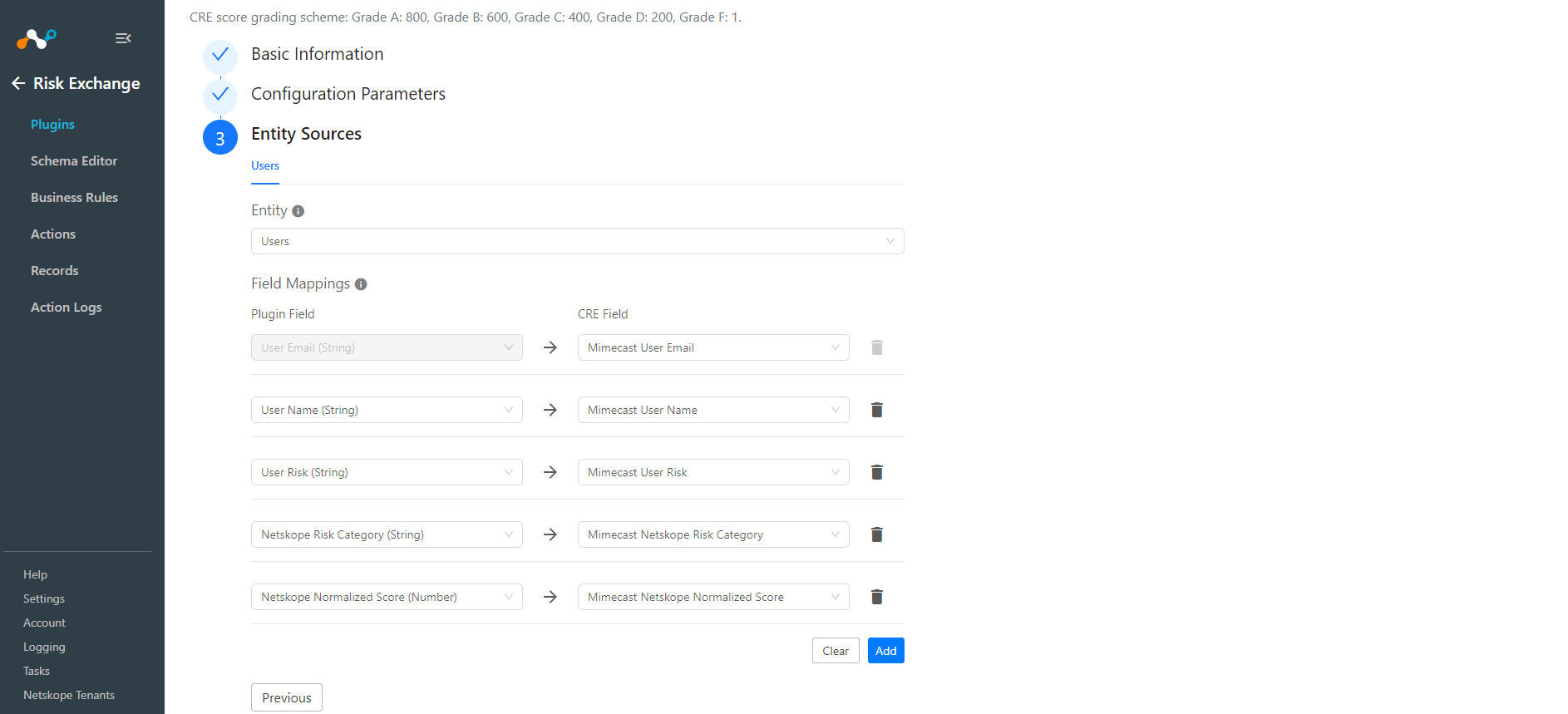Open Mimecast Netskope Risk Category dropdown

(x=713, y=534)
